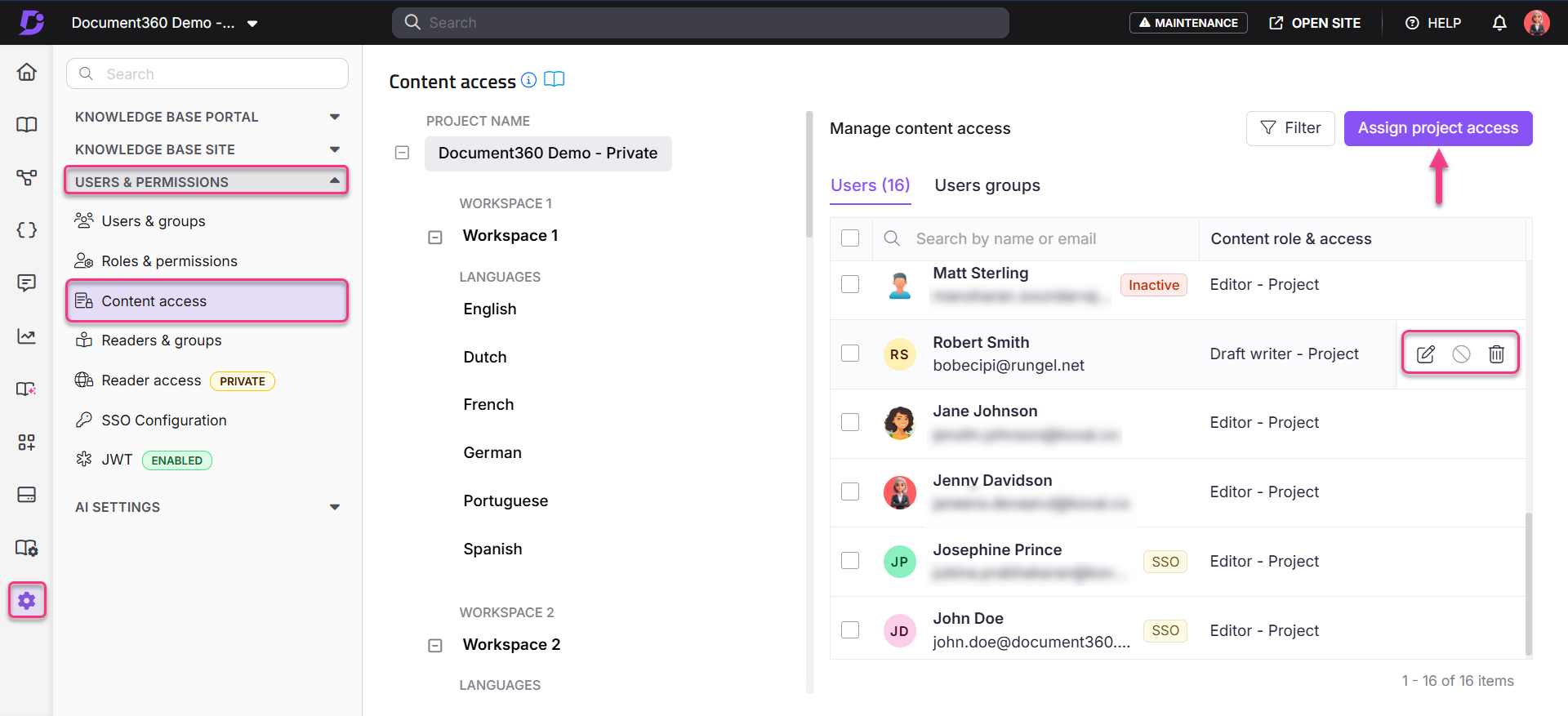Viewport: 1568px width, 716px height.
Task: Open the user profile avatar menu
Action: (1537, 23)
